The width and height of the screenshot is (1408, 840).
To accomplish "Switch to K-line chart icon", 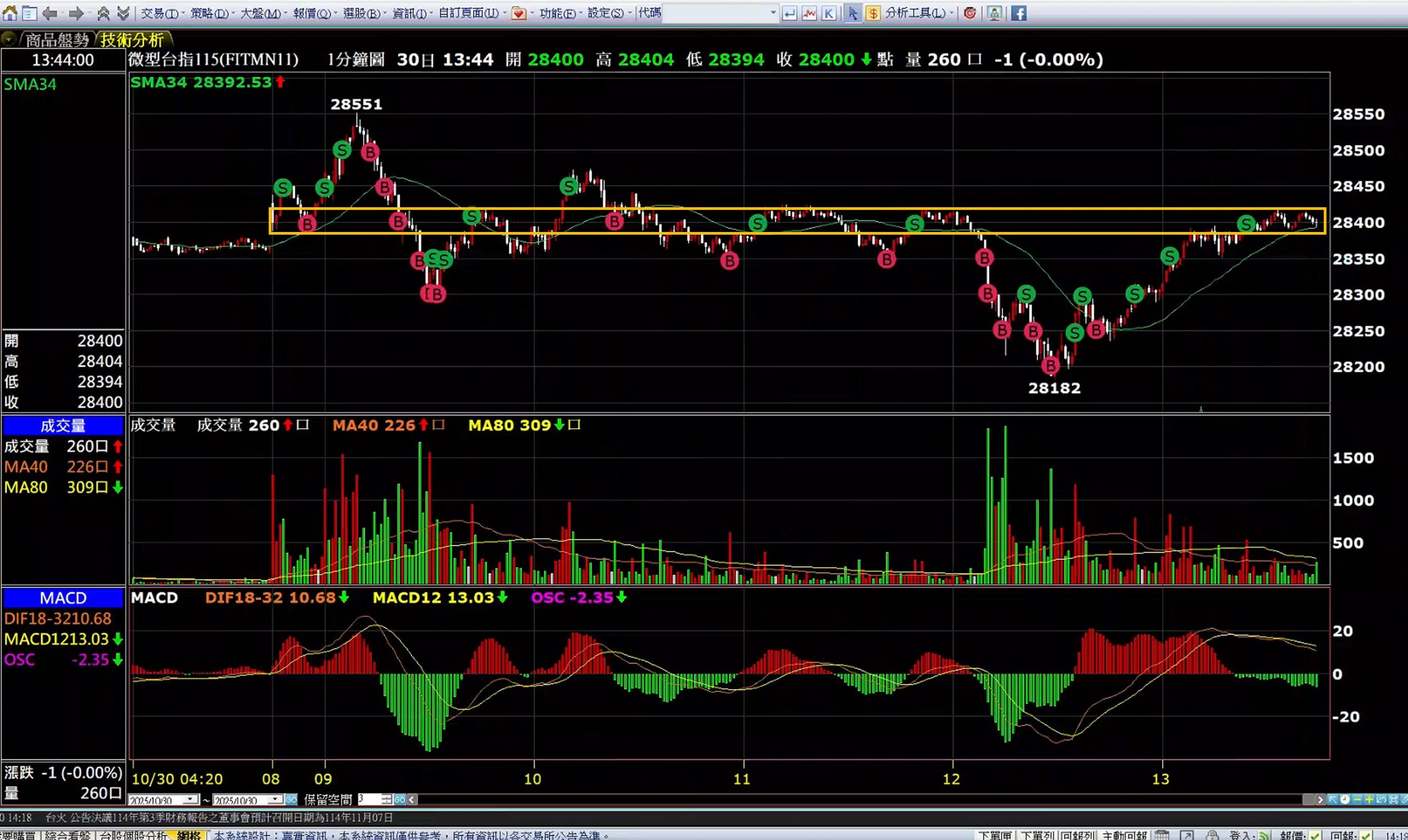I will [x=829, y=13].
